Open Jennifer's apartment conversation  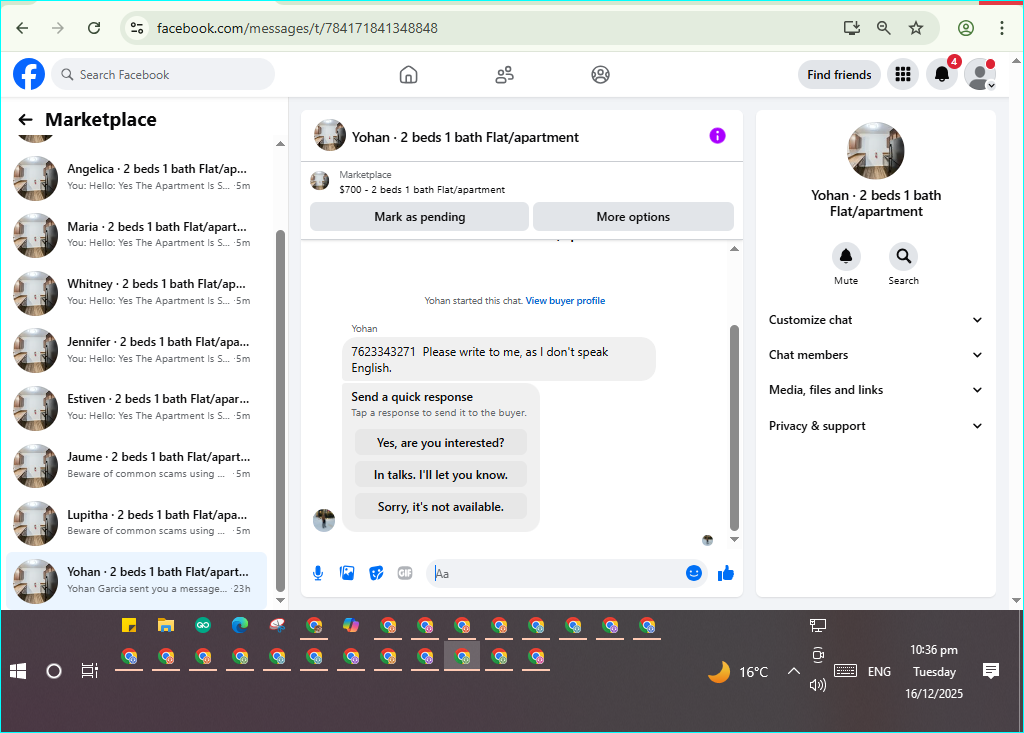(x=137, y=350)
